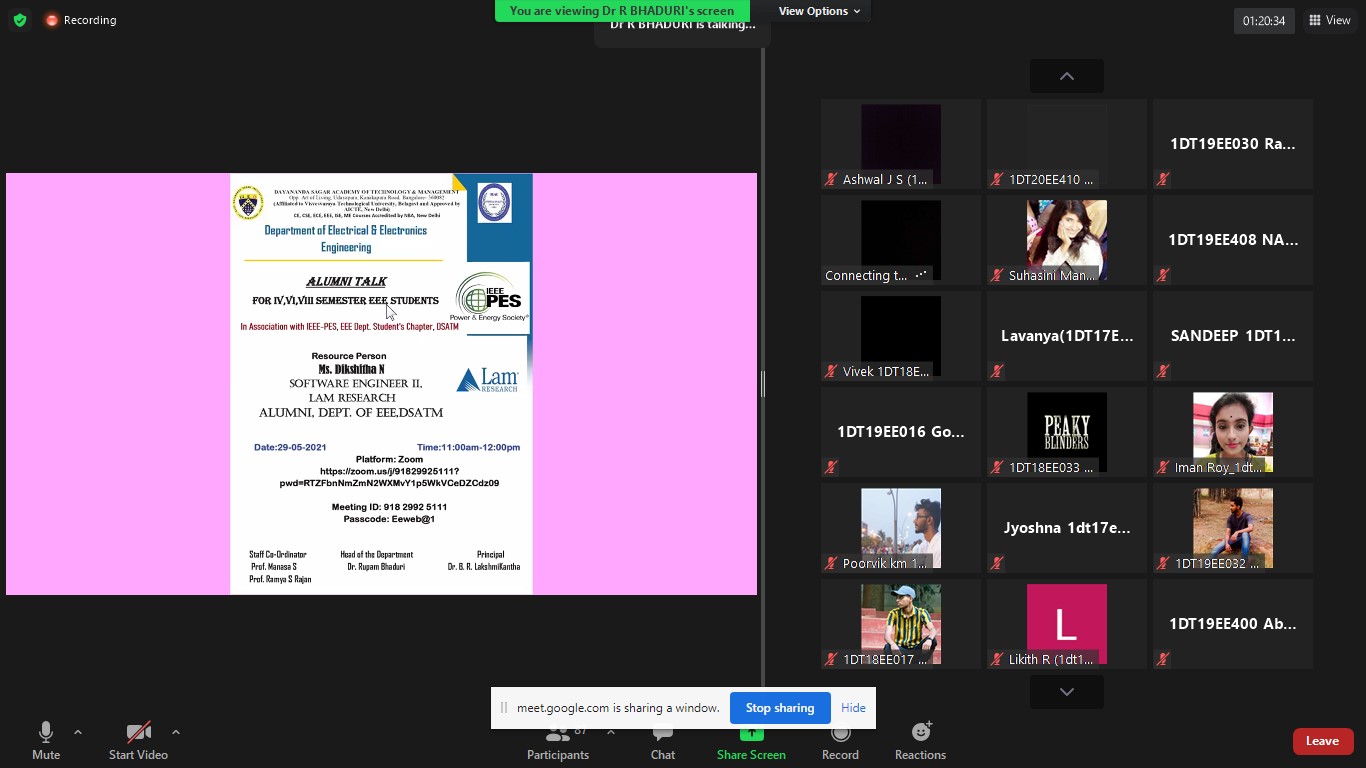This screenshot has height=768, width=1366.
Task: Click the muted mic icon on Ashwal J S tile
Action: [831, 180]
